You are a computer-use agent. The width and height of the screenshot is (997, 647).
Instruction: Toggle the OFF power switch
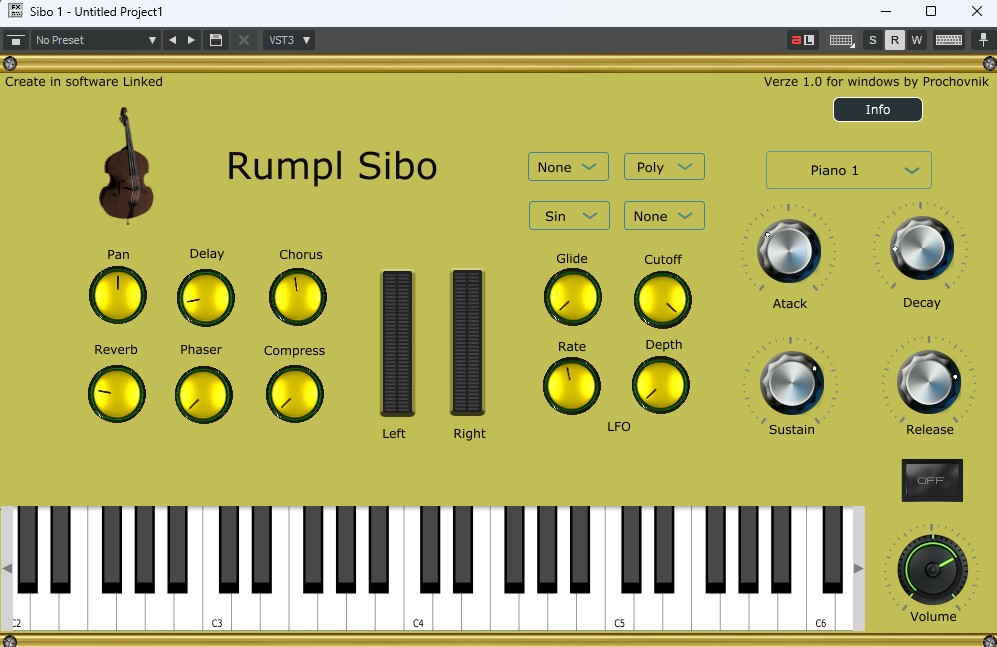(x=931, y=480)
